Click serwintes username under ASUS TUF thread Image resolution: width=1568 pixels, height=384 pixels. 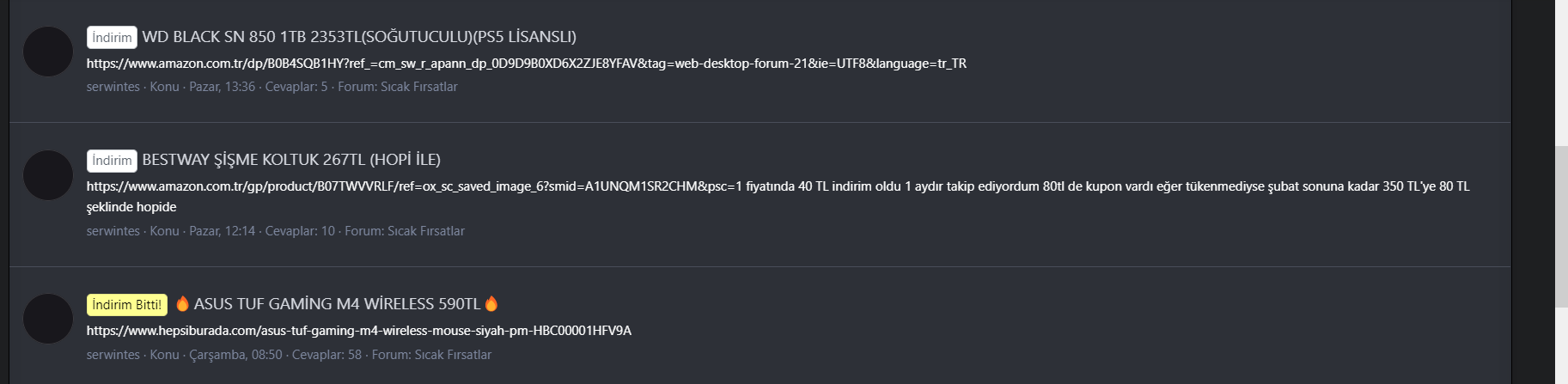(113, 355)
